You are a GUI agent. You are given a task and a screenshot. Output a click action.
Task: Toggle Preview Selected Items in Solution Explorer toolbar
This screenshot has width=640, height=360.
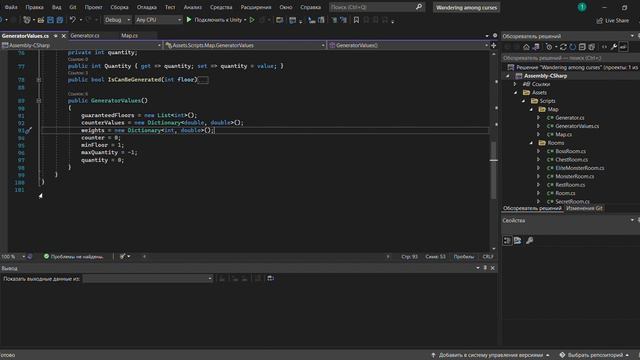click(x=623, y=47)
